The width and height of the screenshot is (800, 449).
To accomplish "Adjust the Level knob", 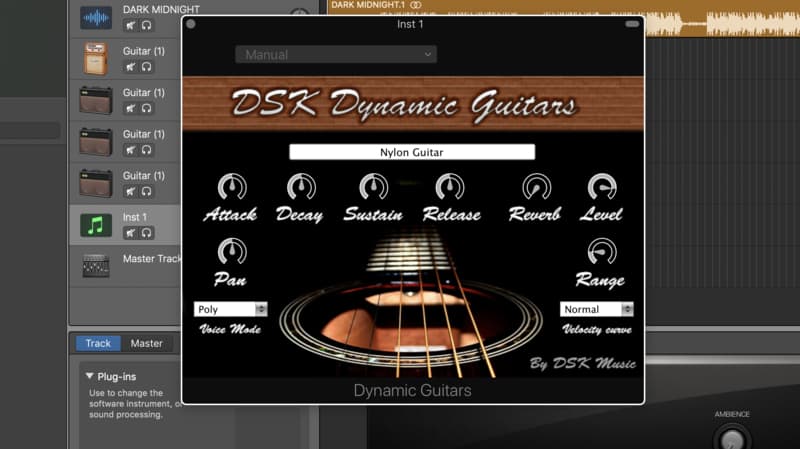I will (602, 187).
